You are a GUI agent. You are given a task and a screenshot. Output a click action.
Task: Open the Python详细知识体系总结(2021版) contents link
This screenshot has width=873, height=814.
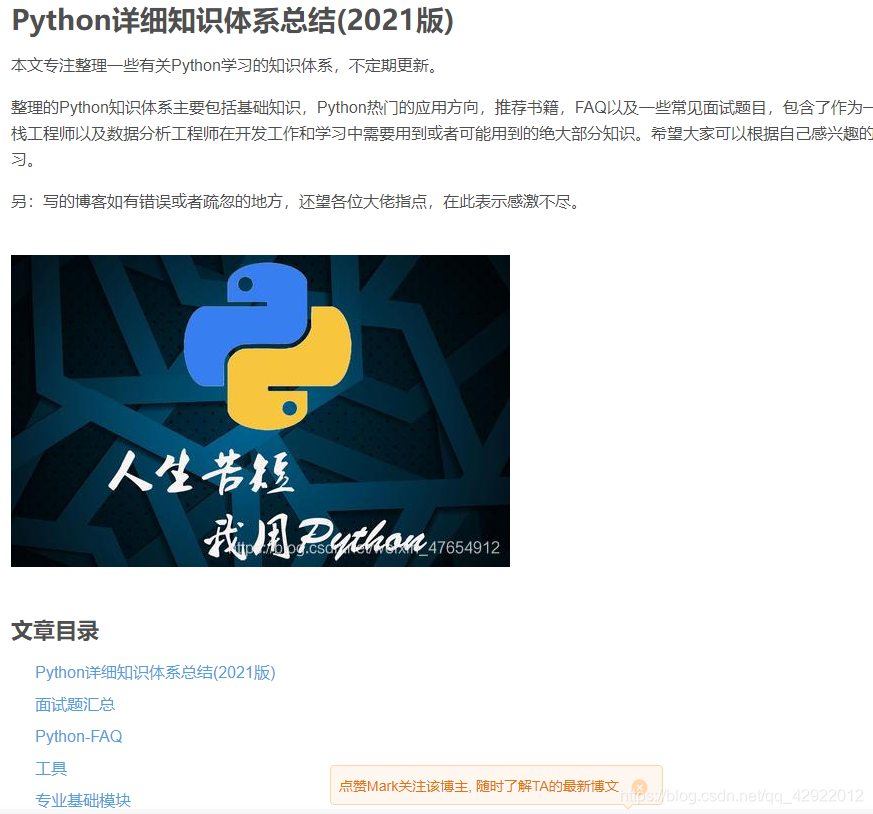155,673
